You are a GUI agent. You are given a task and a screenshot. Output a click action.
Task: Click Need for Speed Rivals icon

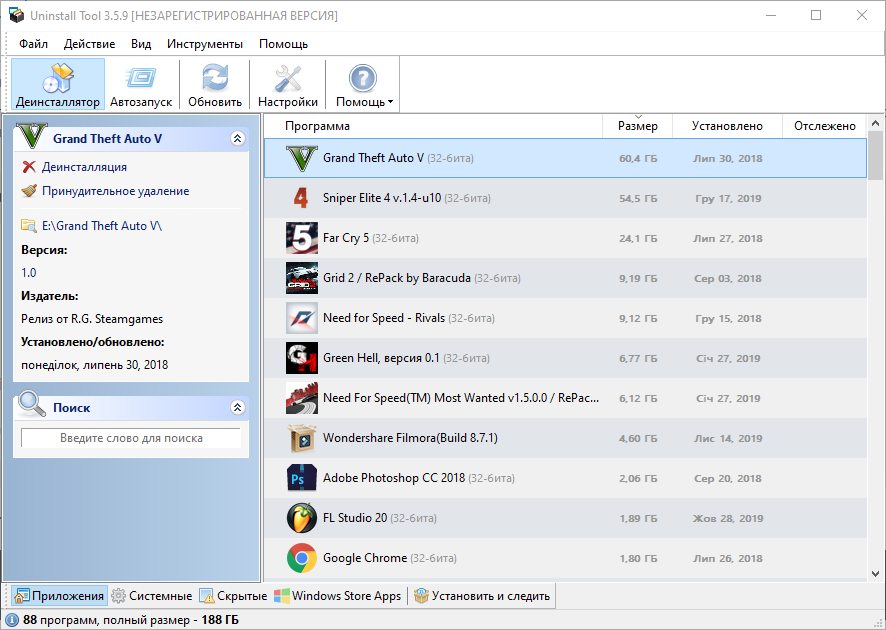point(302,318)
